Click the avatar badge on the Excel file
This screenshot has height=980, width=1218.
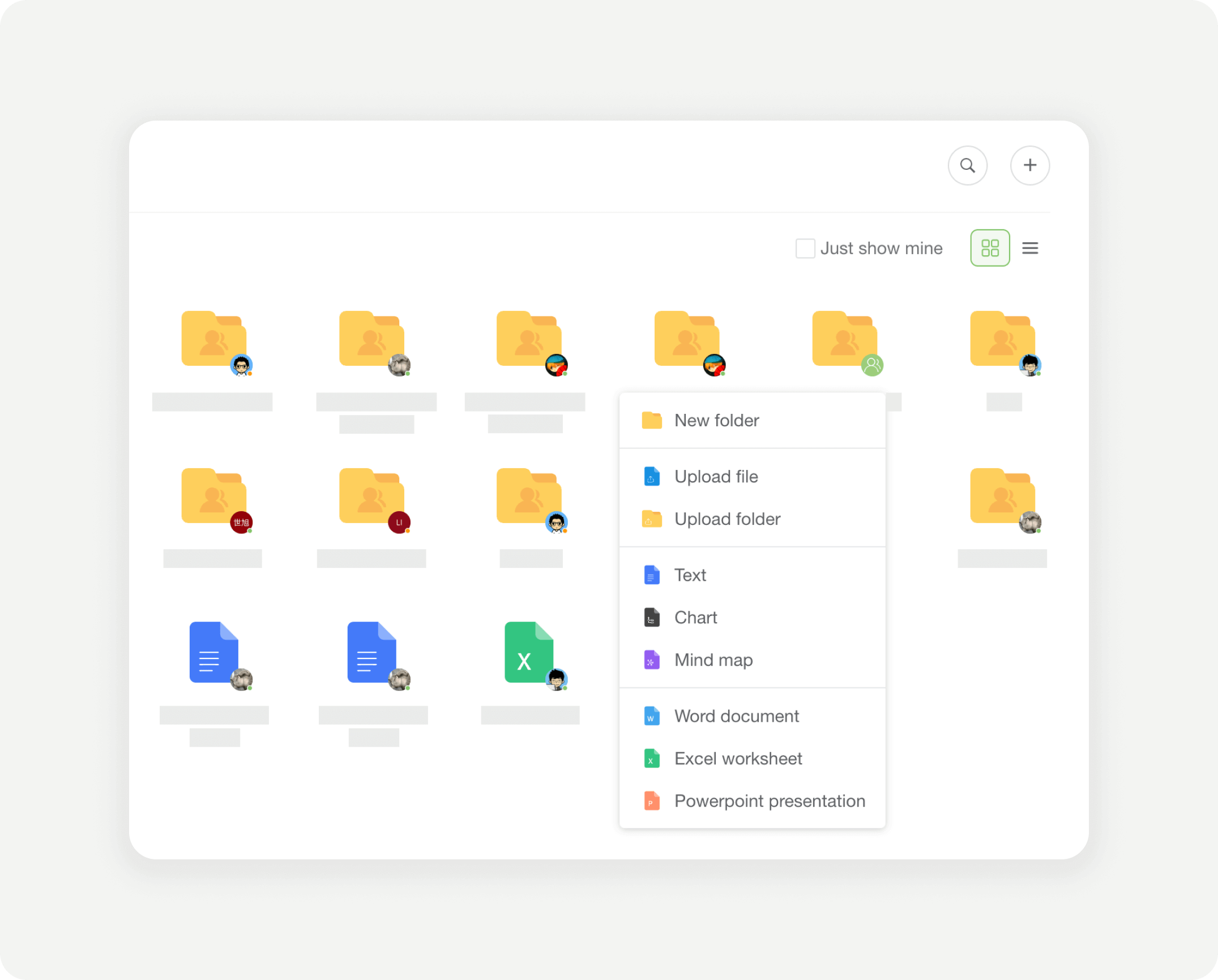point(557,679)
